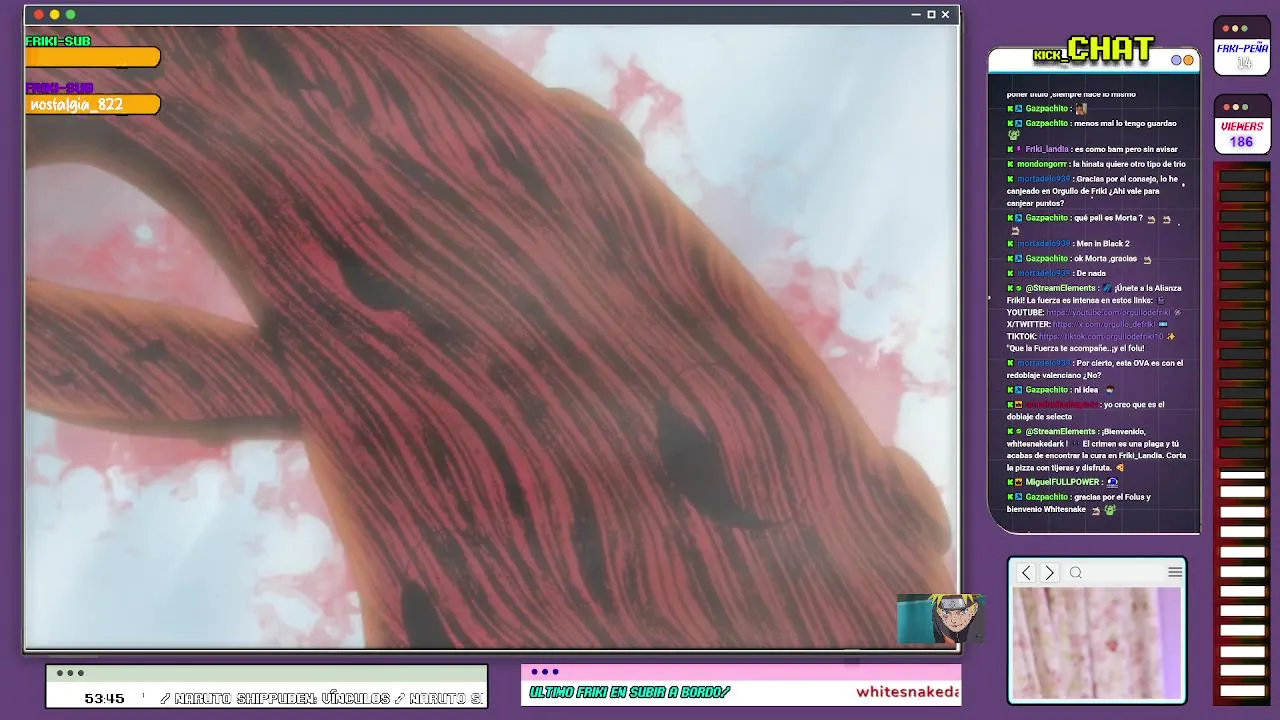Click the traffic-light dots on the Viewers widget

coord(1235,107)
